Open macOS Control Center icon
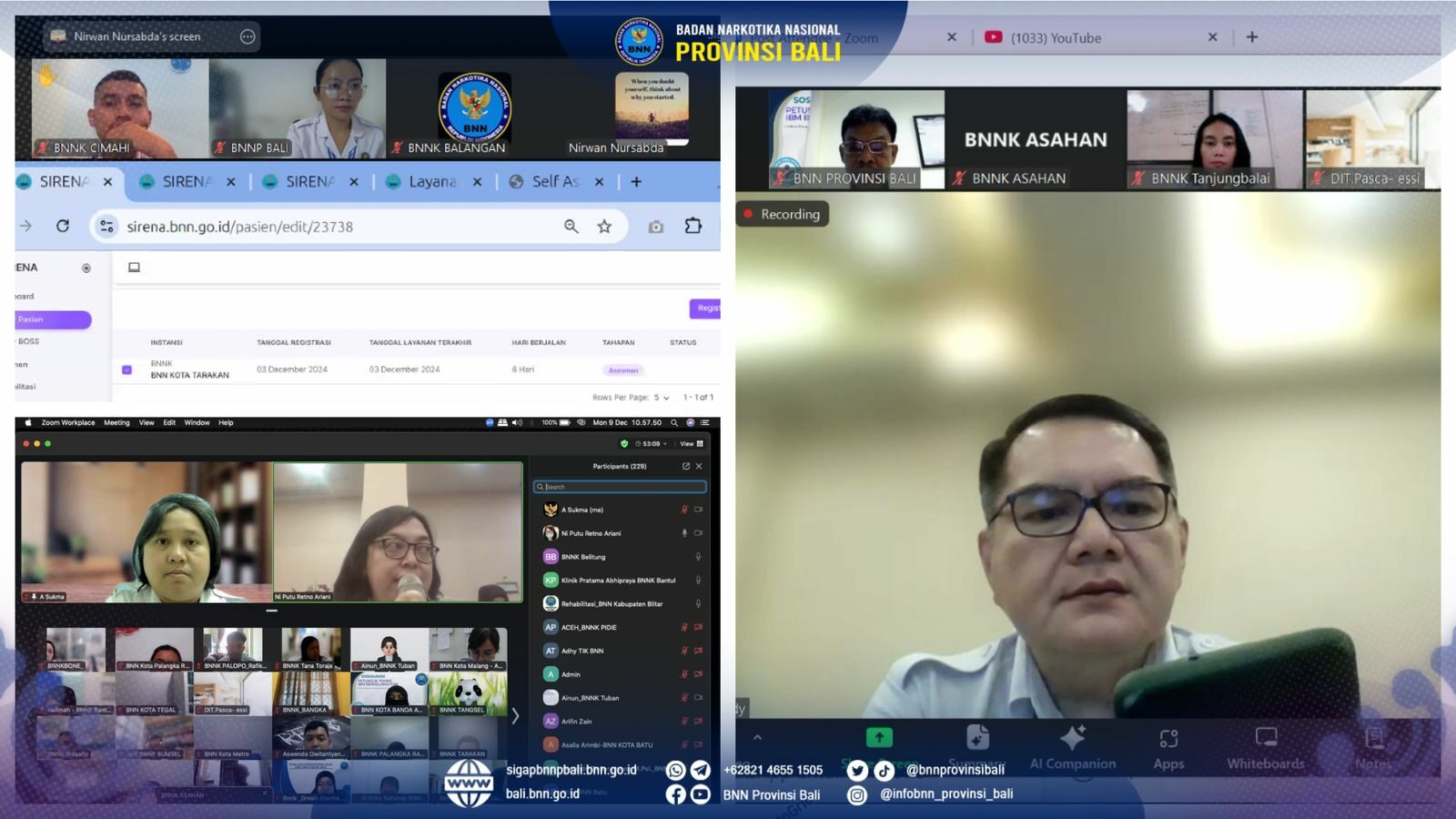The width and height of the screenshot is (1456, 819). coord(704,422)
